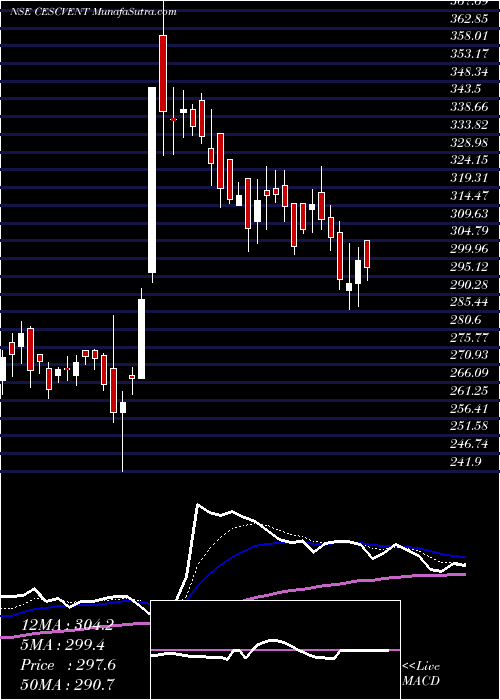Click the 246.74 price axis label
Viewport: 500px width, 700px height.
[470, 444]
